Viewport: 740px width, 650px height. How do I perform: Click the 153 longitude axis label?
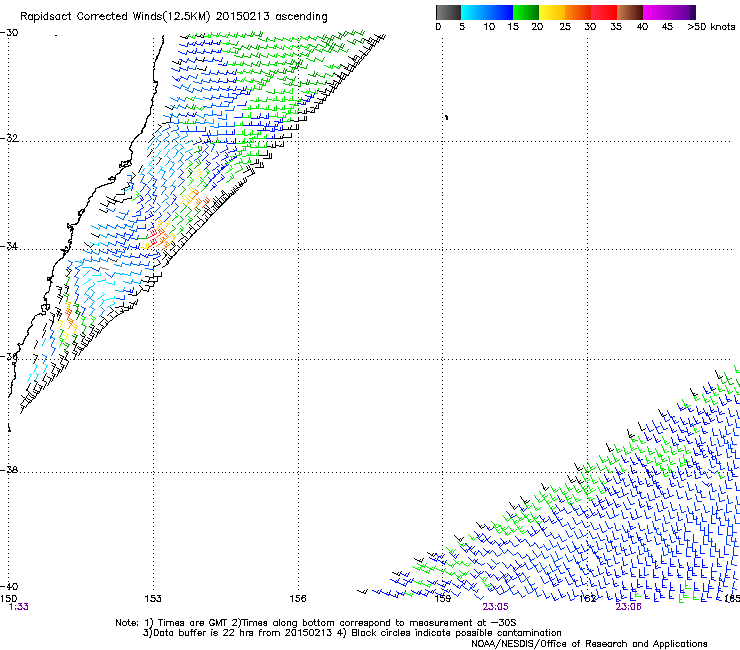coord(153,599)
